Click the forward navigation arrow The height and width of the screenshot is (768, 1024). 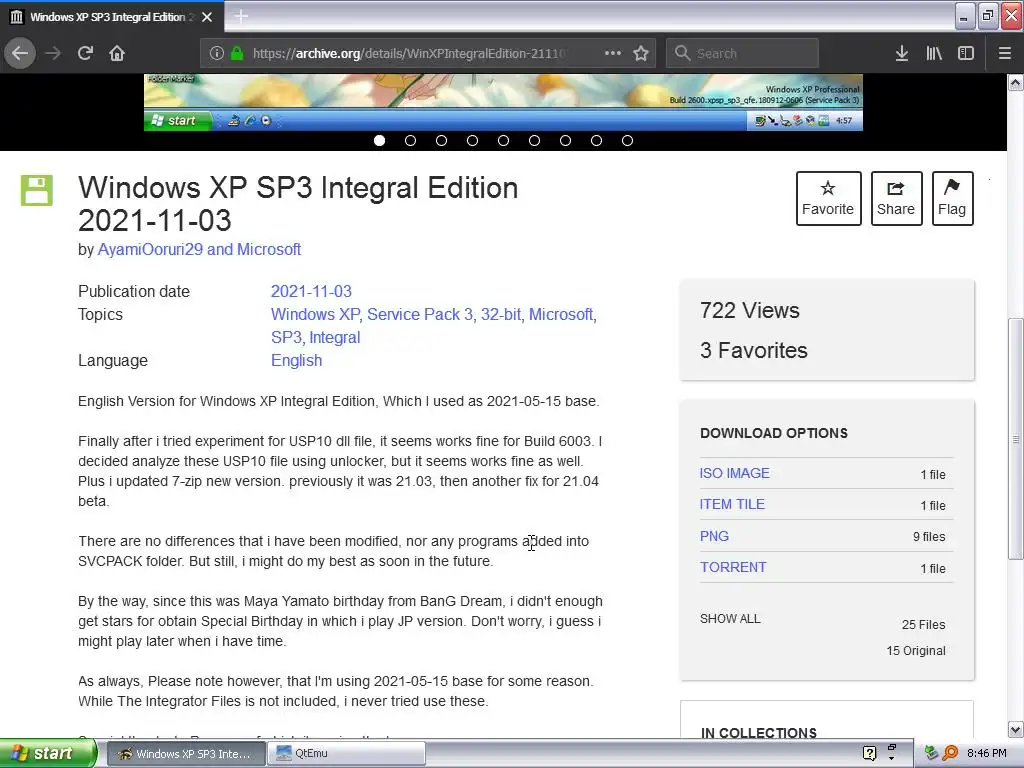coord(53,53)
